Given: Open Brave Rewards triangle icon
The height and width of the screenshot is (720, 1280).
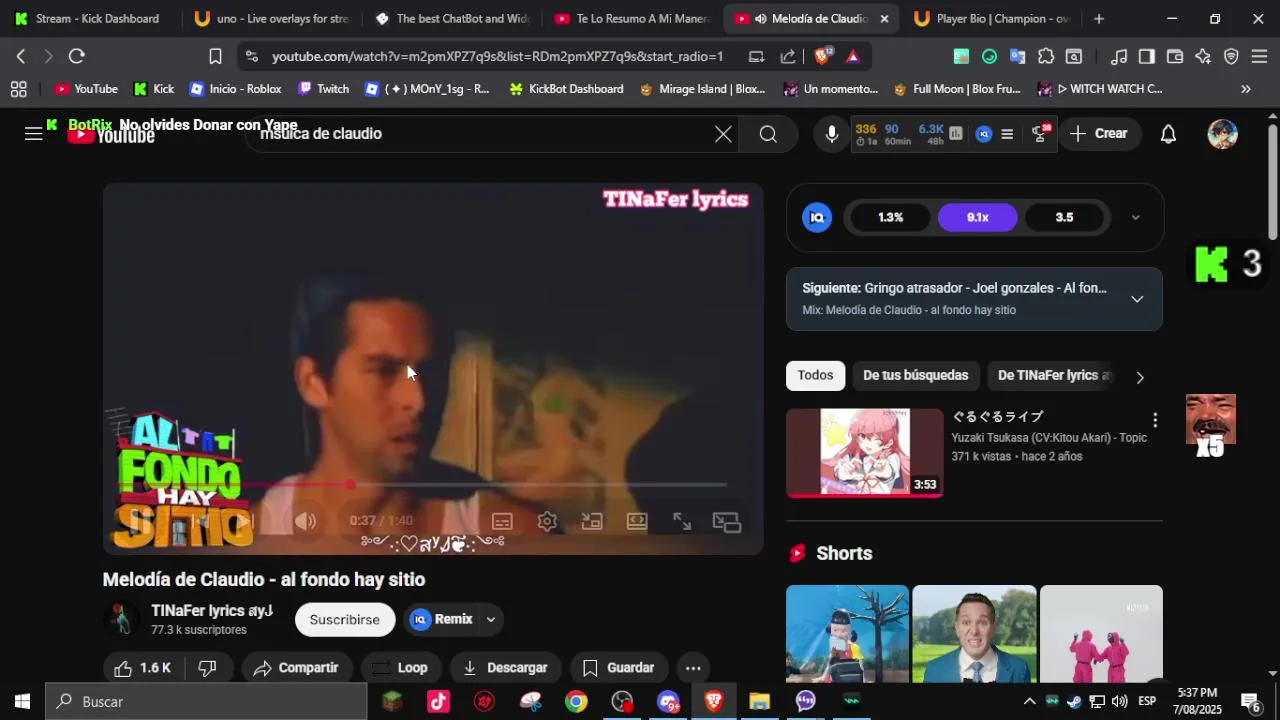Looking at the screenshot, I should coord(853,57).
